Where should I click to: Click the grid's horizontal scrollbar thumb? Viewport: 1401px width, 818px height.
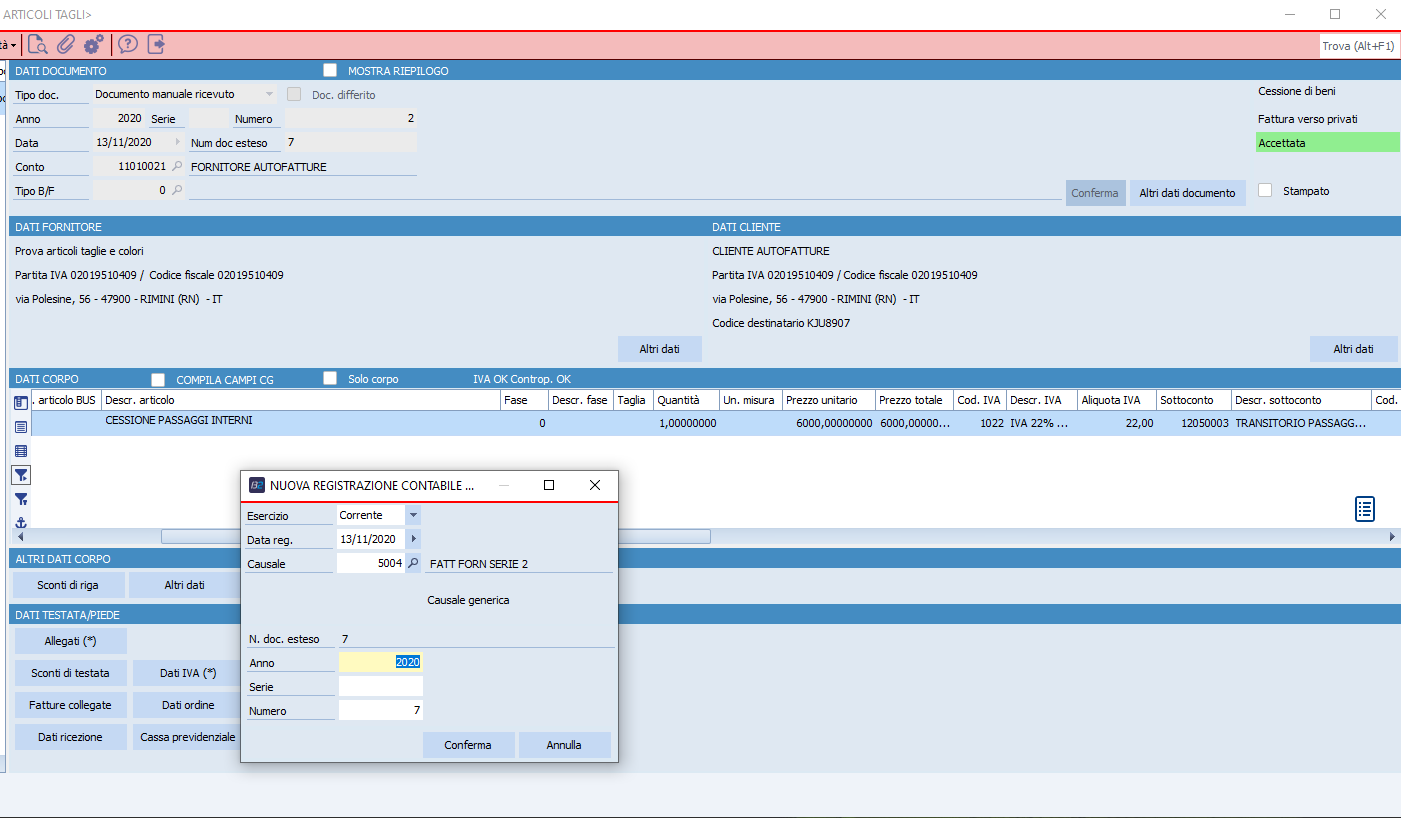(x=435, y=537)
